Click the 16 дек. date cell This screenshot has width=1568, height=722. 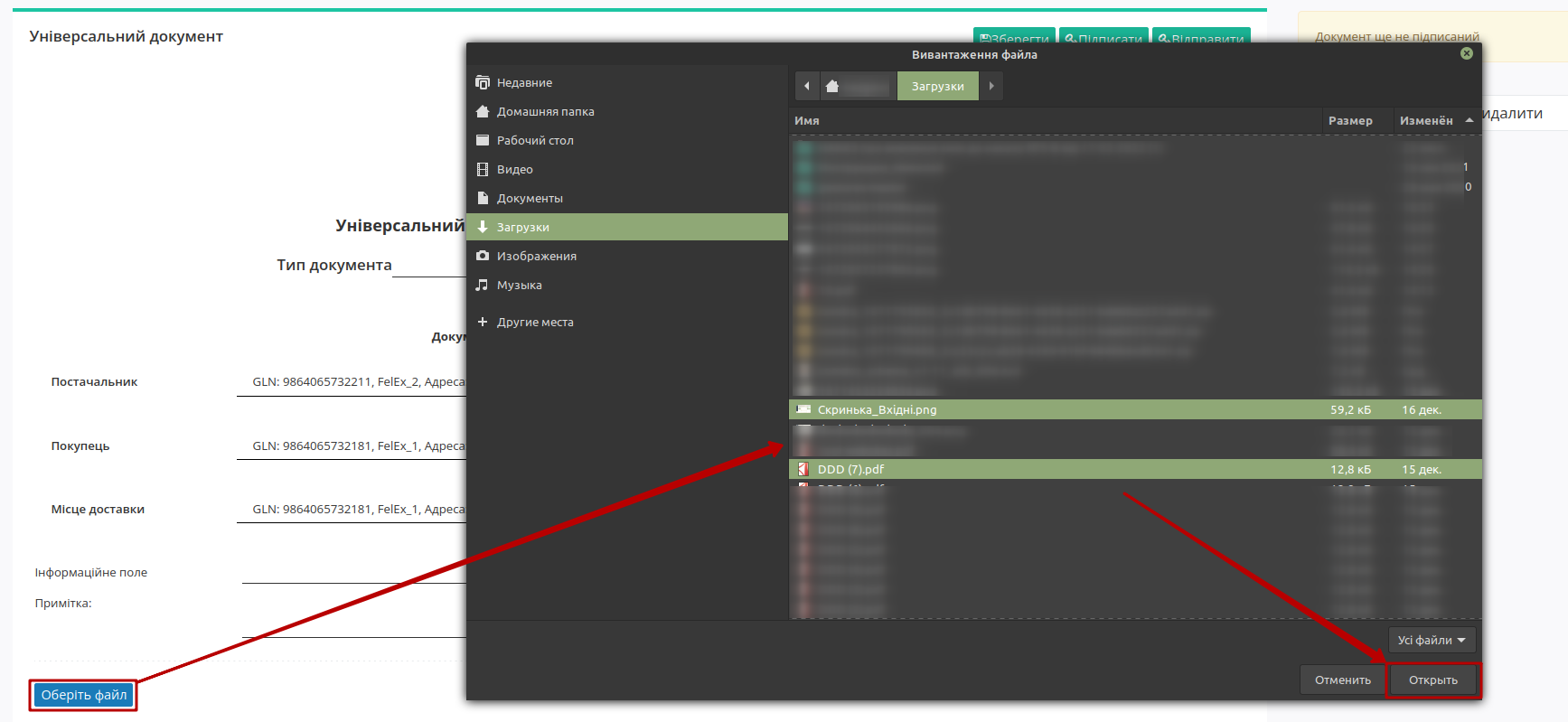1422,409
